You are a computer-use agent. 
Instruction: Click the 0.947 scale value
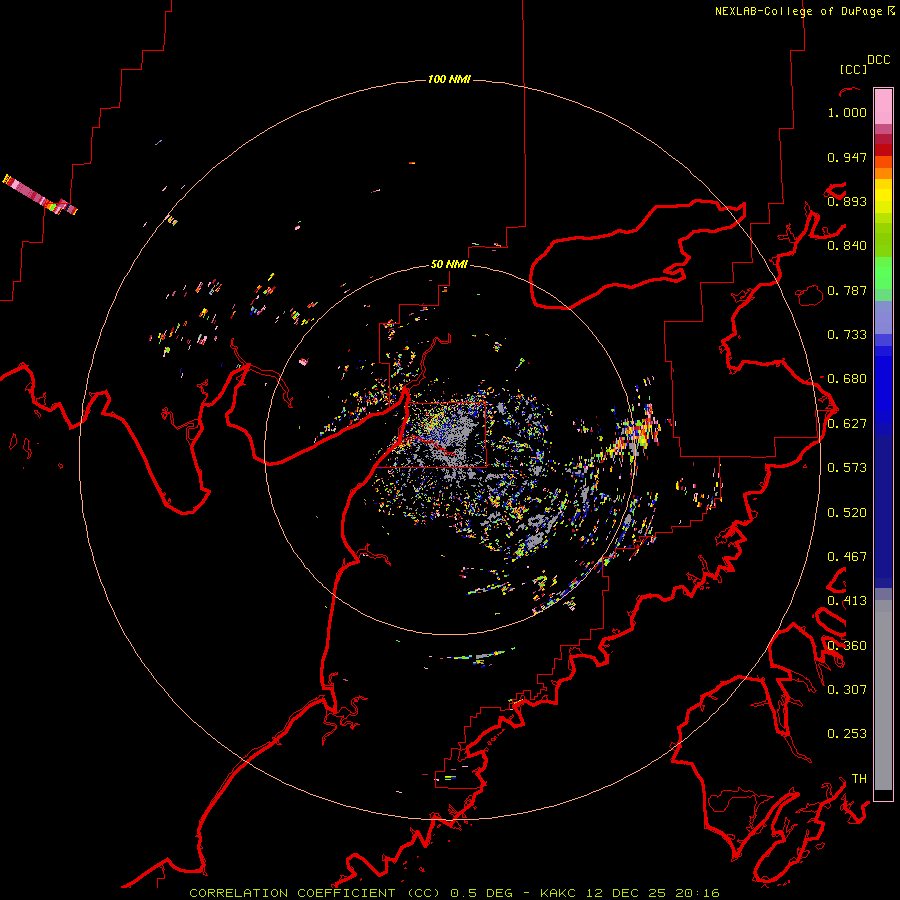click(x=847, y=157)
